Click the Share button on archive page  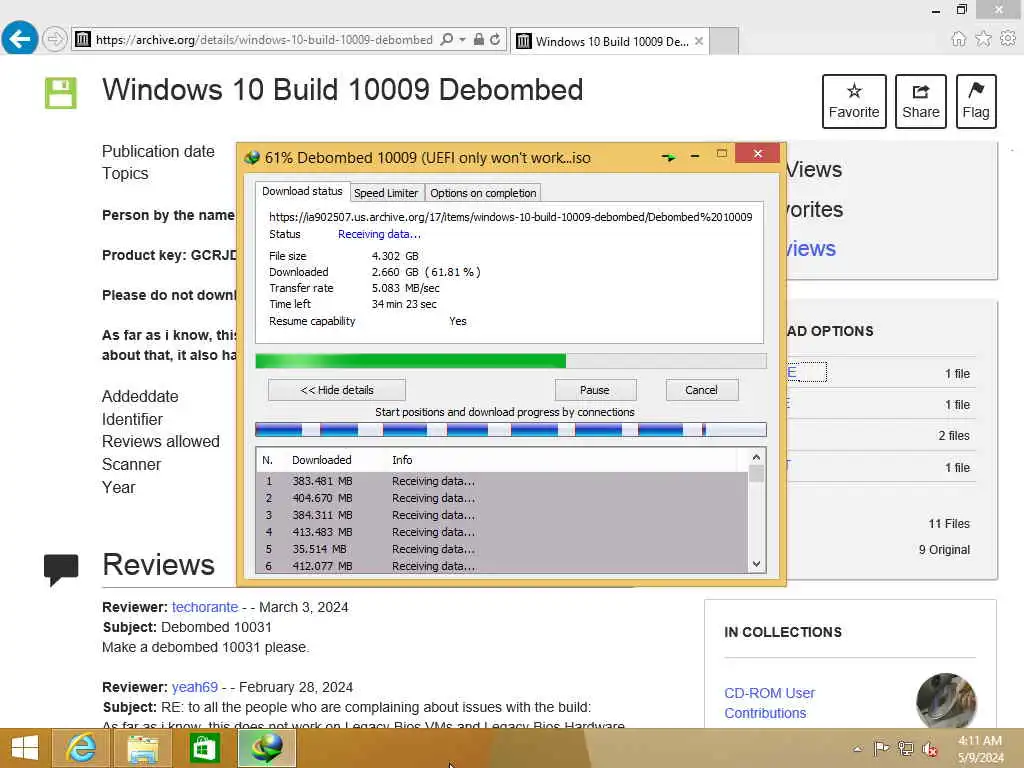920,101
